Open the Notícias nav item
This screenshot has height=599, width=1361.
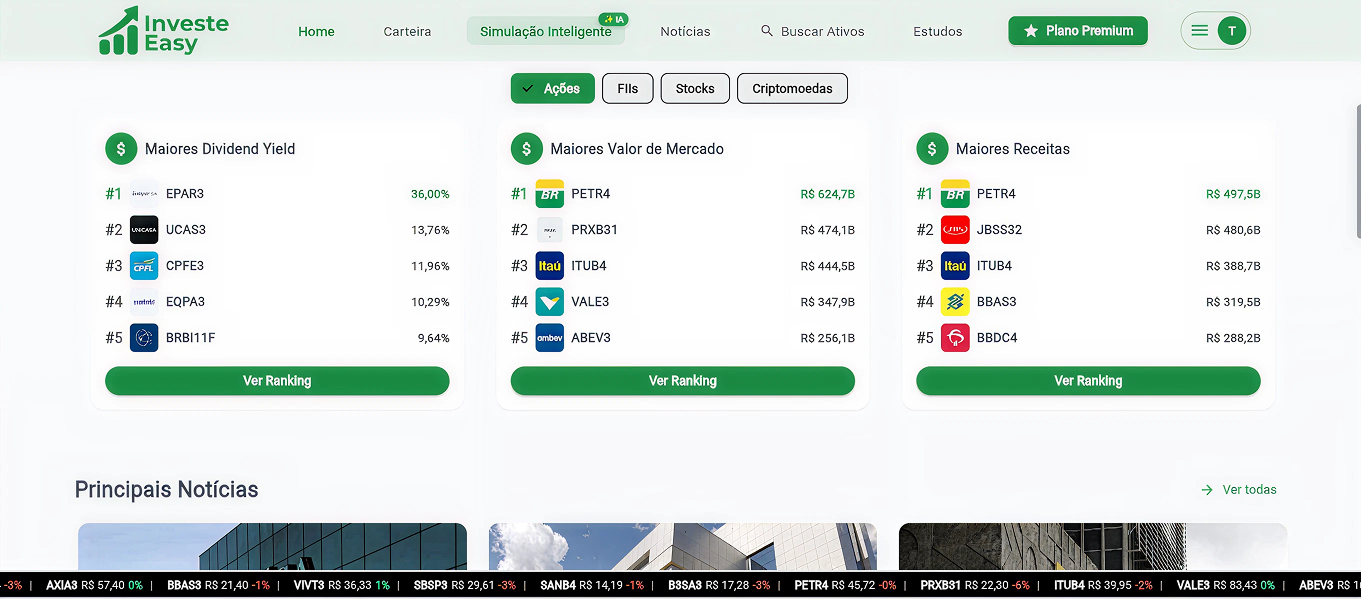point(685,31)
